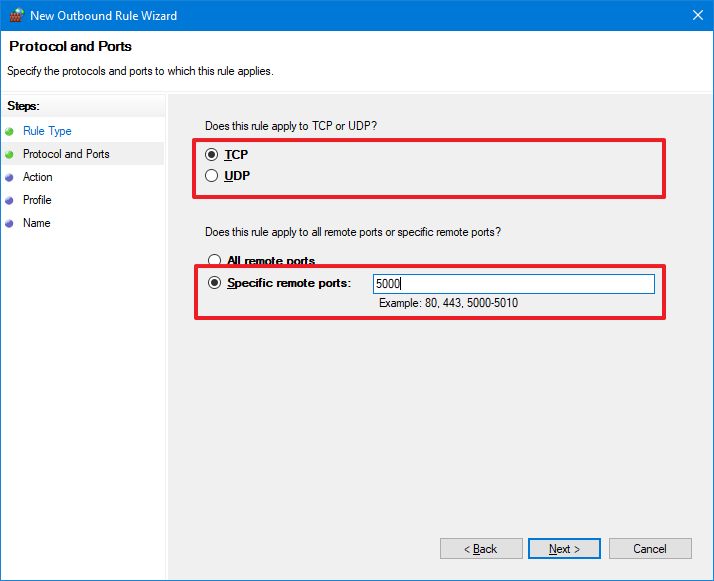Click the green bullet beside Rule Type
The width and height of the screenshot is (714, 581).
[10, 131]
